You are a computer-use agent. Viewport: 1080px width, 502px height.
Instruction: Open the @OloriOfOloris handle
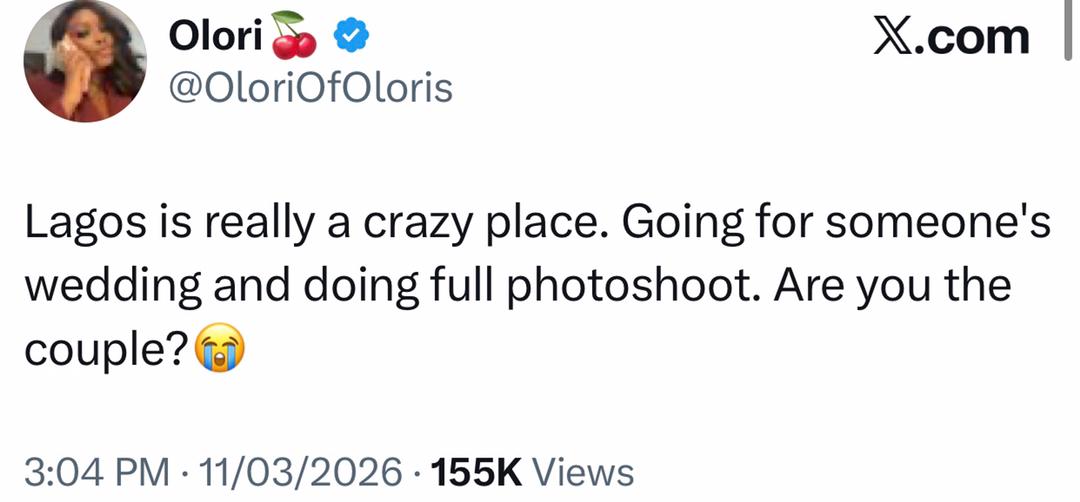point(313,88)
